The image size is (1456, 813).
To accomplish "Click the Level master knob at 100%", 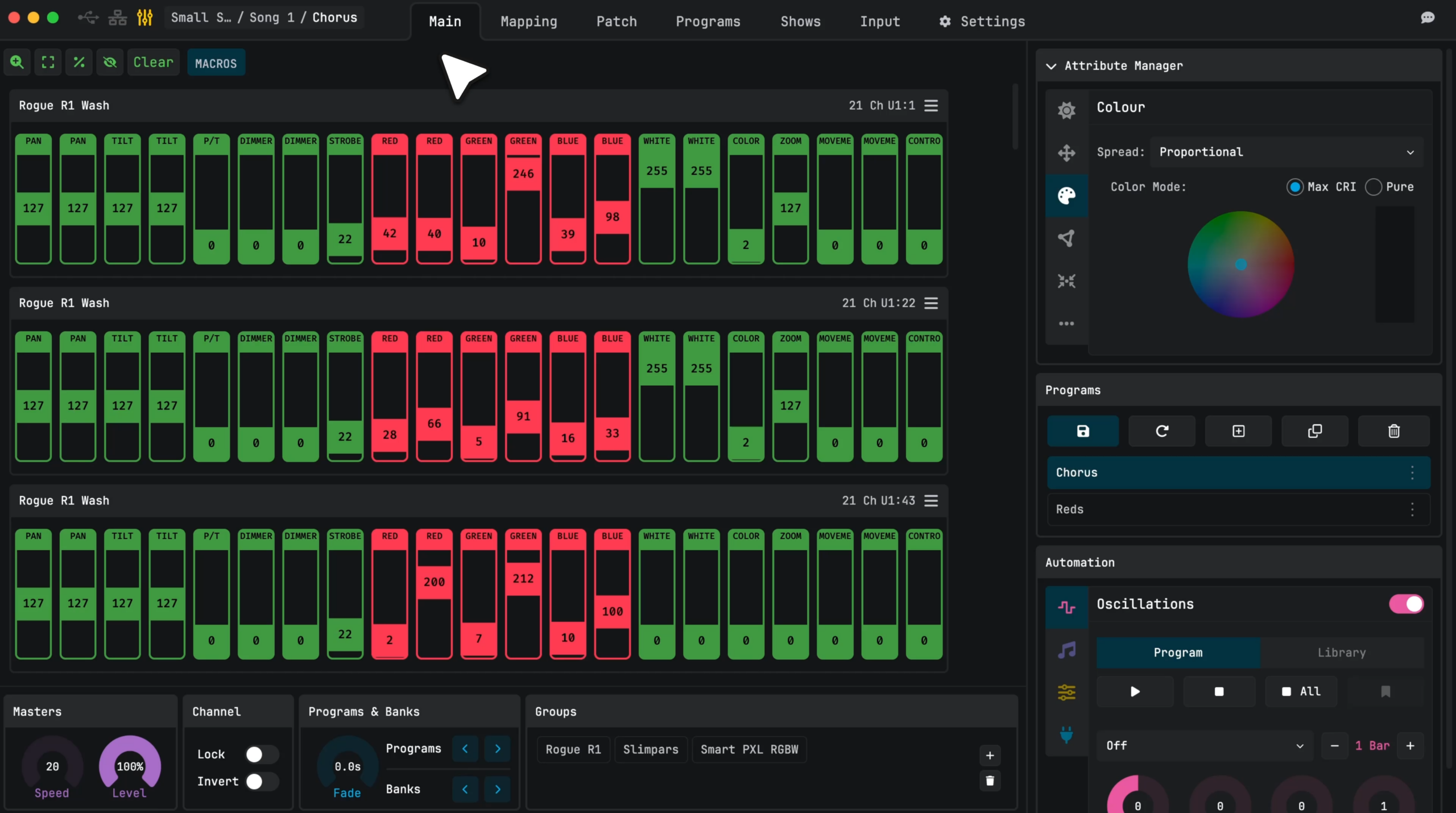I will coord(130,766).
